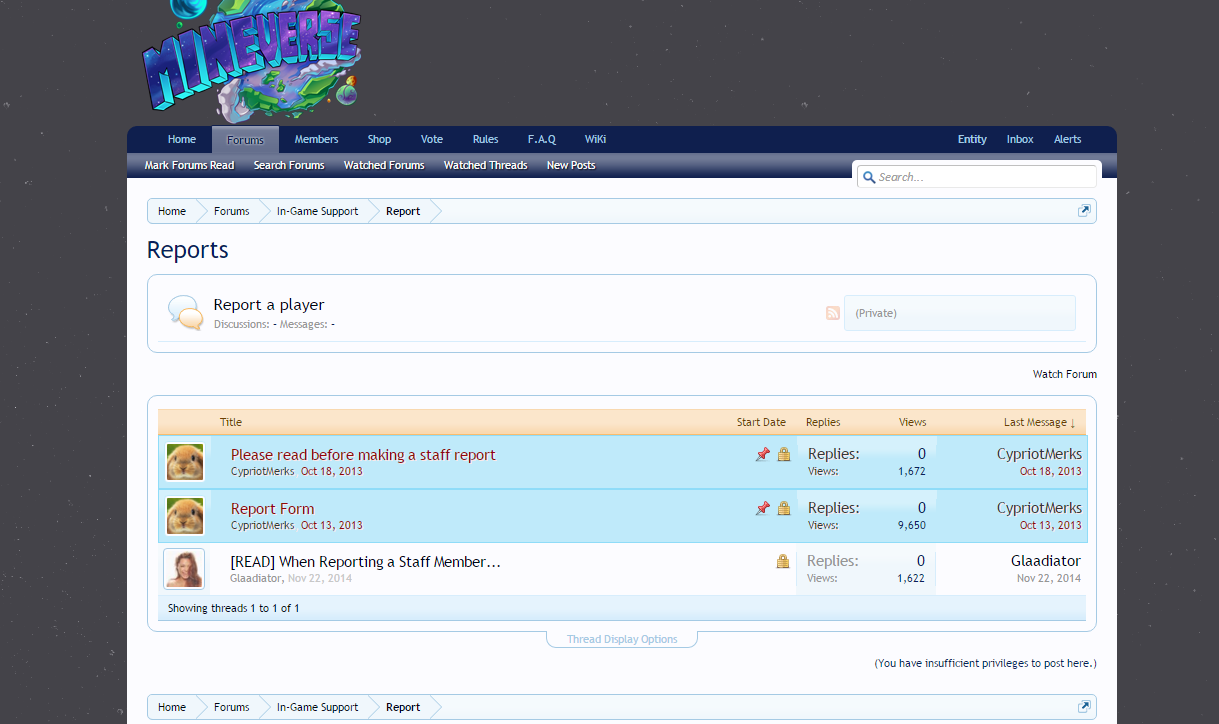Click Glaadiator in last message column
The height and width of the screenshot is (724, 1219).
(1046, 561)
